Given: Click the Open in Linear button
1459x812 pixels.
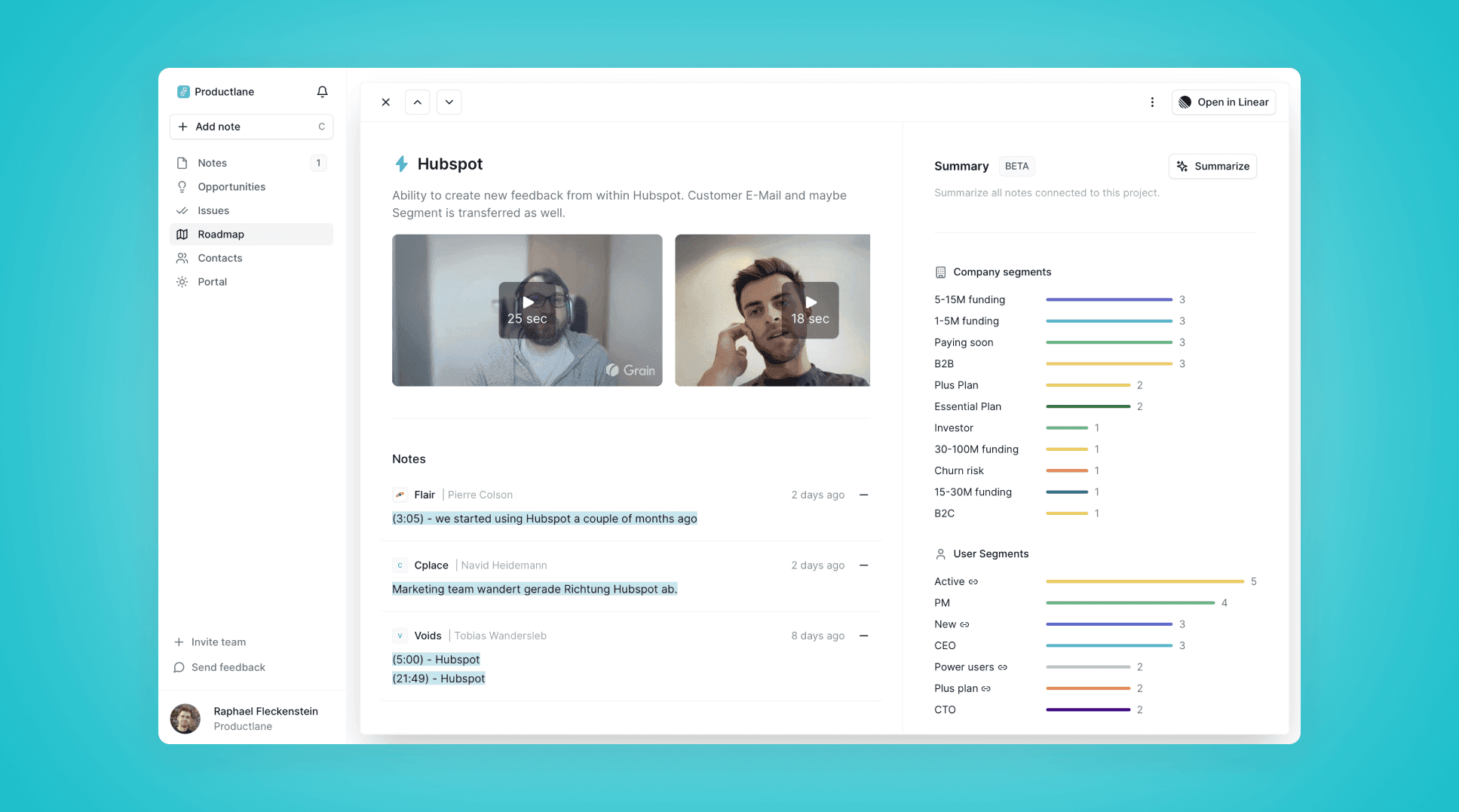Looking at the screenshot, I should (1223, 102).
